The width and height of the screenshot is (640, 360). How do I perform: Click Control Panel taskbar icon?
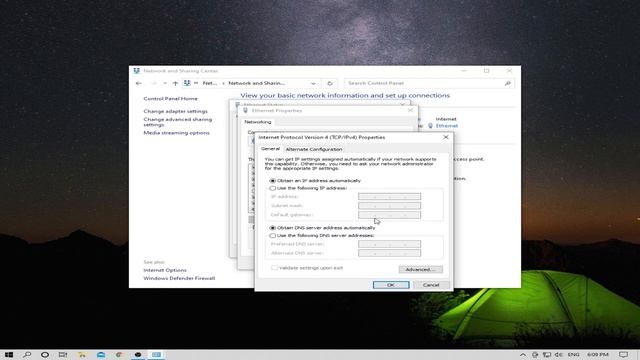[x=156, y=354]
